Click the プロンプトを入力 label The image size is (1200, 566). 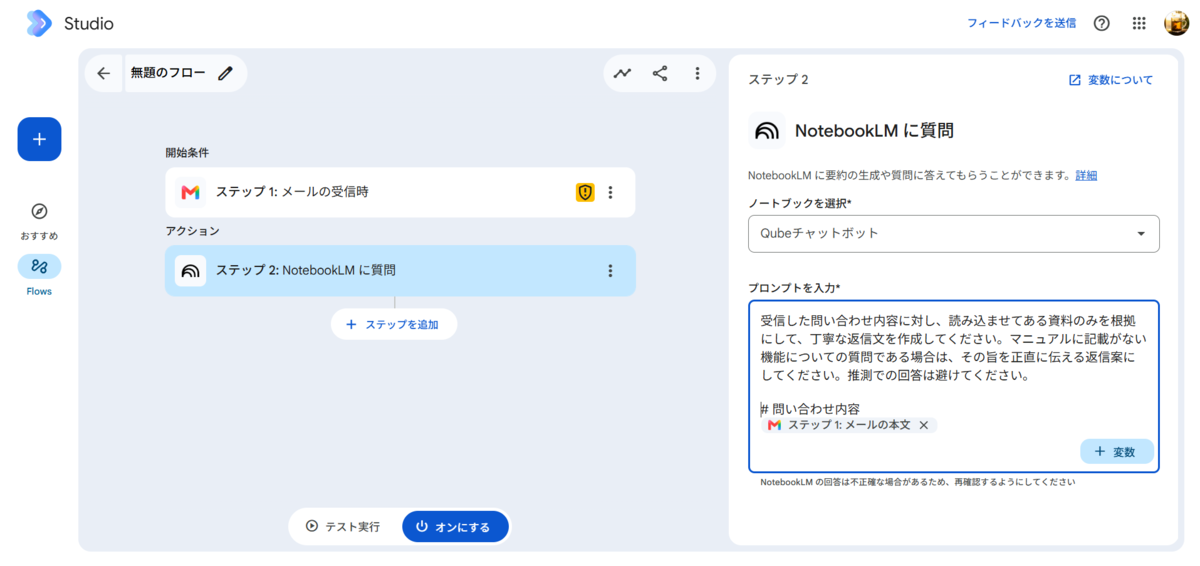tap(794, 288)
